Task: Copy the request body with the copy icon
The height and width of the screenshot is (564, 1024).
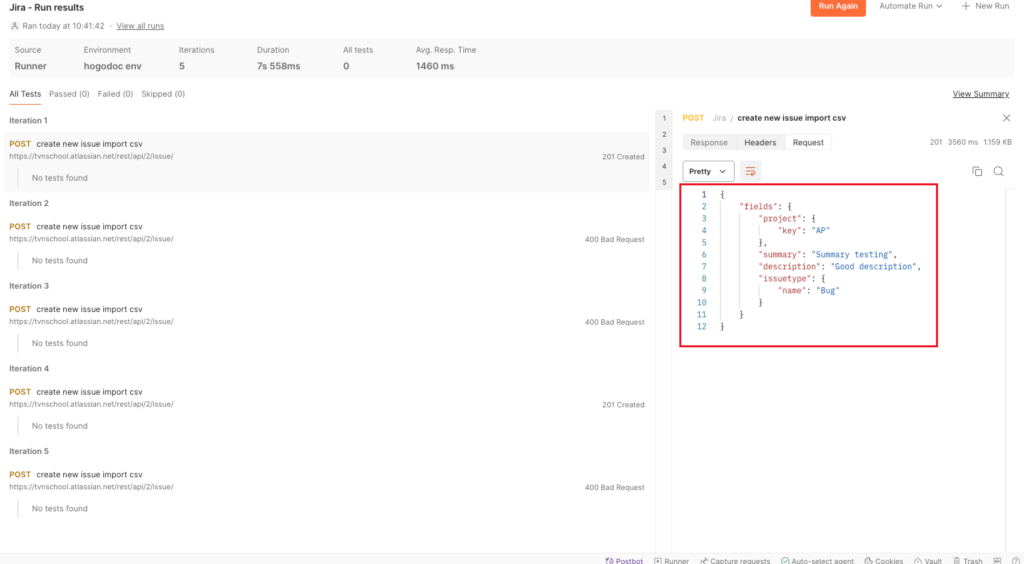Action: (977, 171)
